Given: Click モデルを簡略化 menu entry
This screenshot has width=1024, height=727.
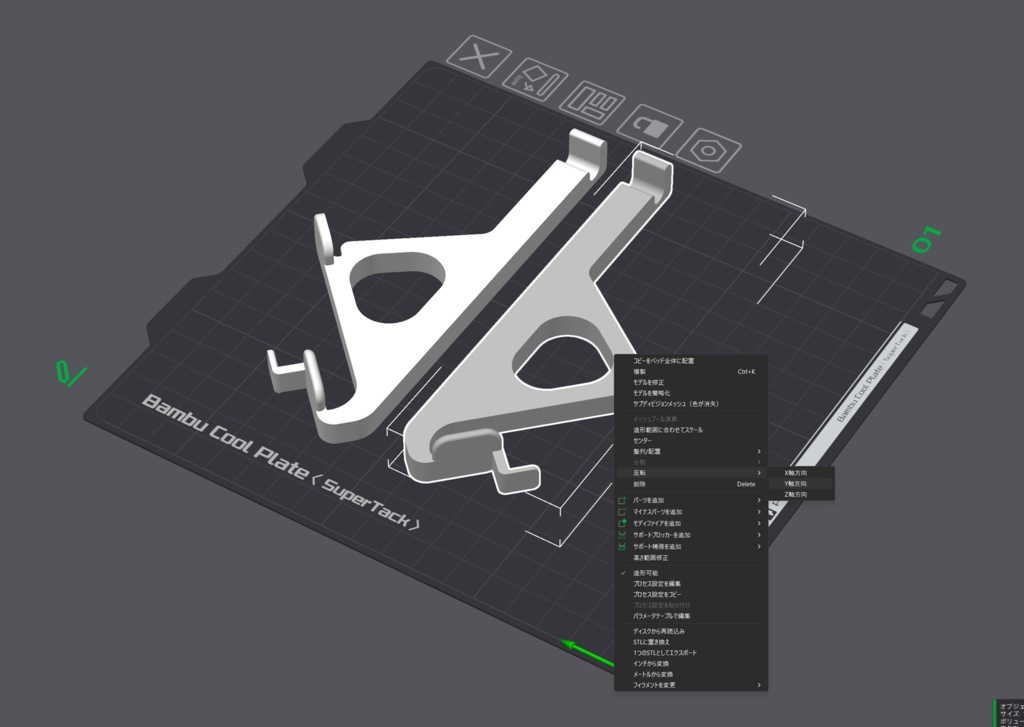Looking at the screenshot, I should (691, 393).
